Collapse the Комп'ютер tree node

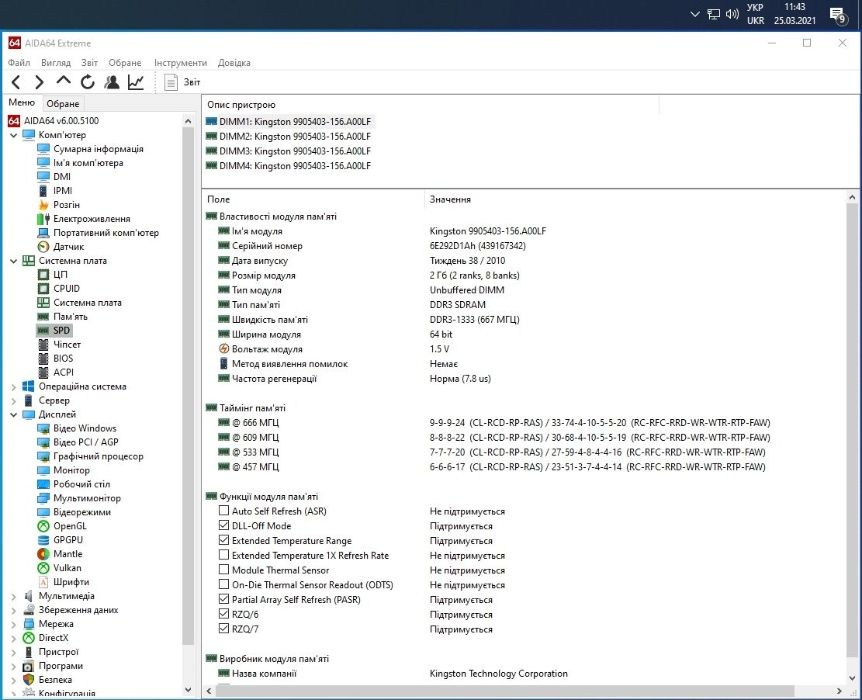pos(14,135)
